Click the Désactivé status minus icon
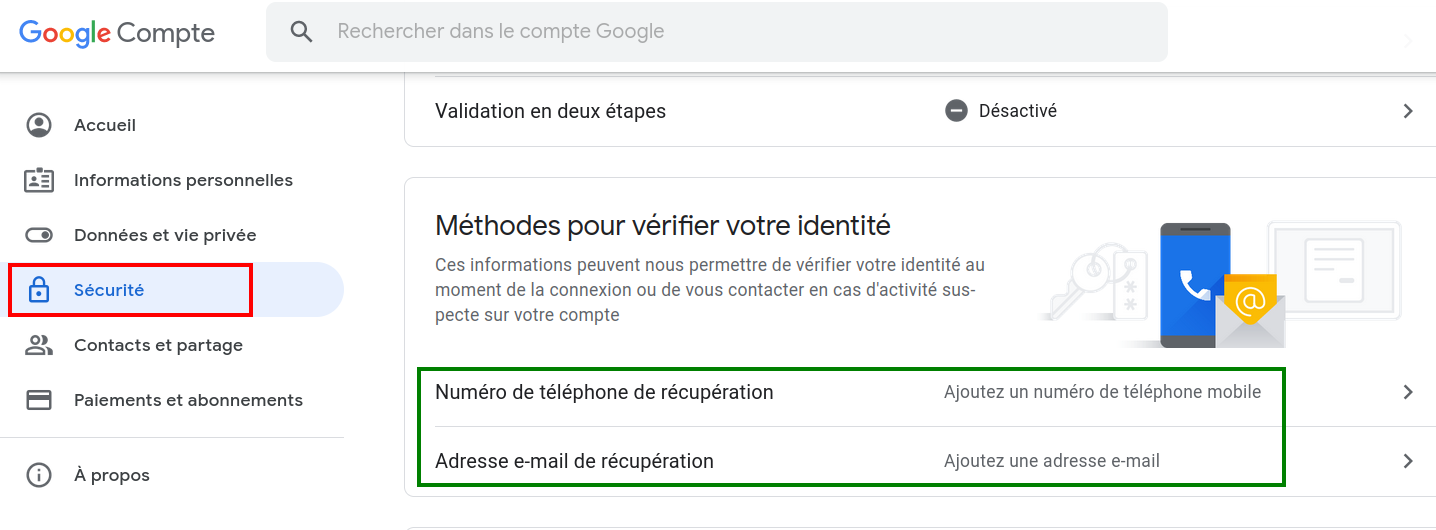1436x530 pixels. [x=956, y=111]
